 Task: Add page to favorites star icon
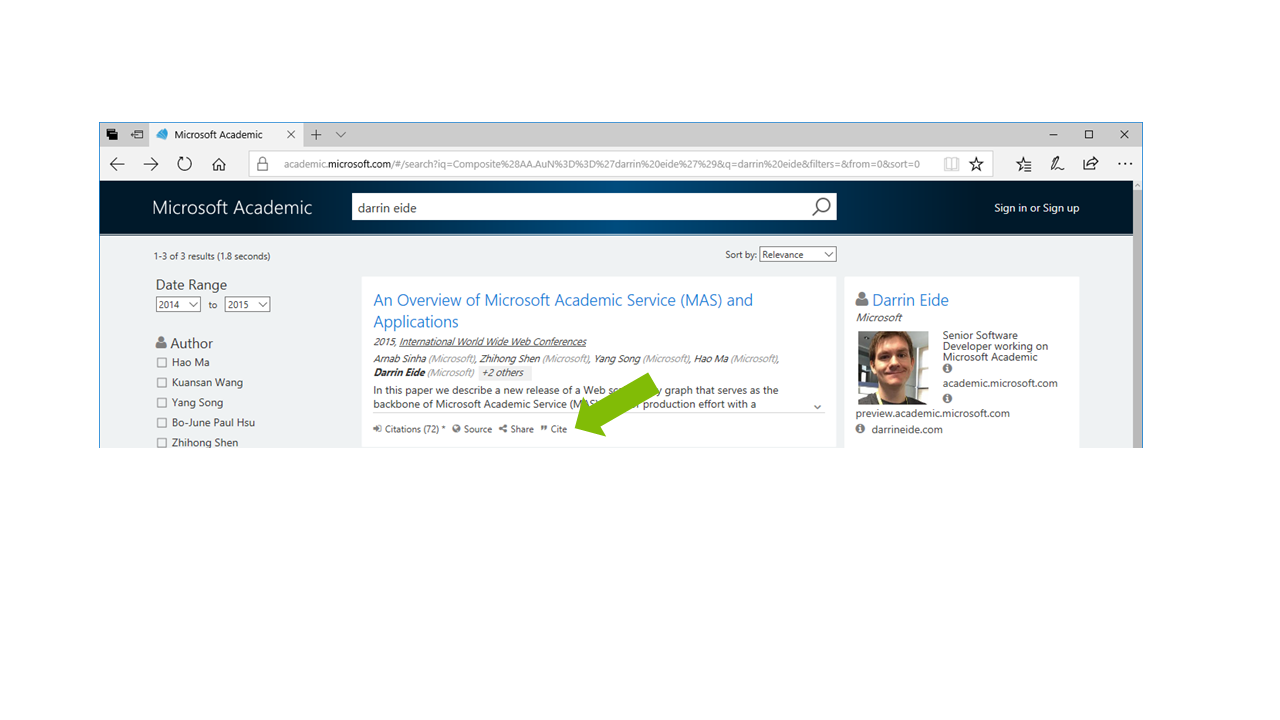(976, 164)
